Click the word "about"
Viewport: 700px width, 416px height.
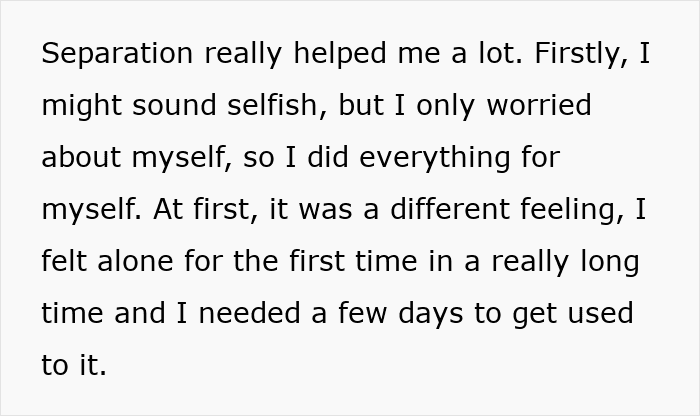click(82, 157)
